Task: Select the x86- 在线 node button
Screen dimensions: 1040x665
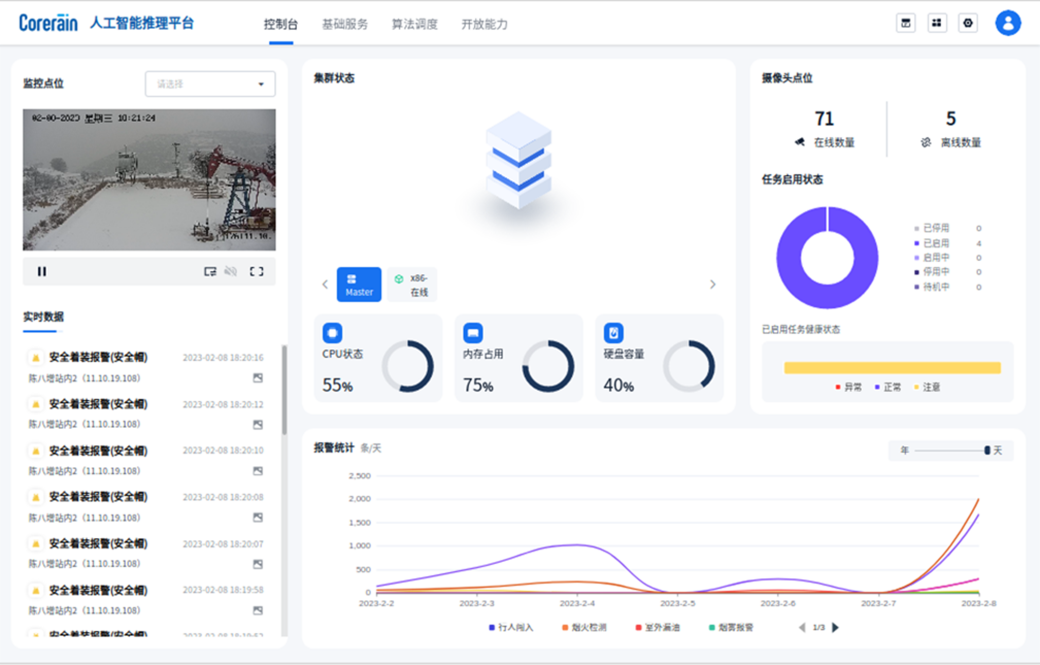Action: point(413,284)
